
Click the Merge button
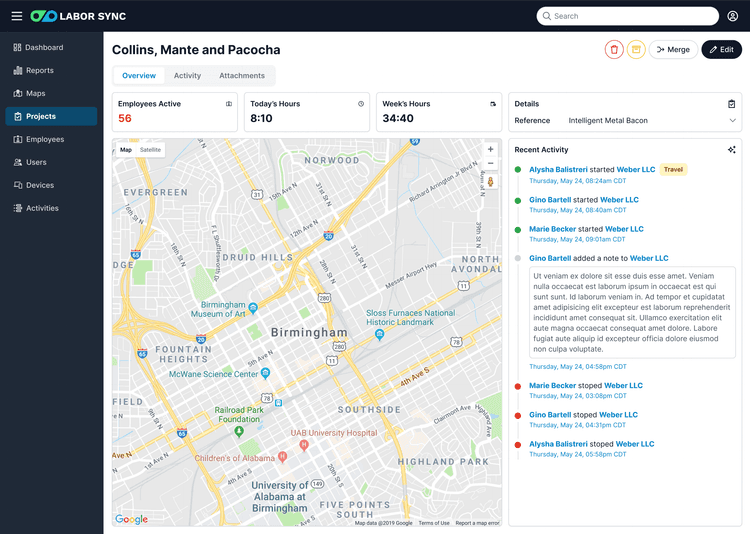pos(673,49)
